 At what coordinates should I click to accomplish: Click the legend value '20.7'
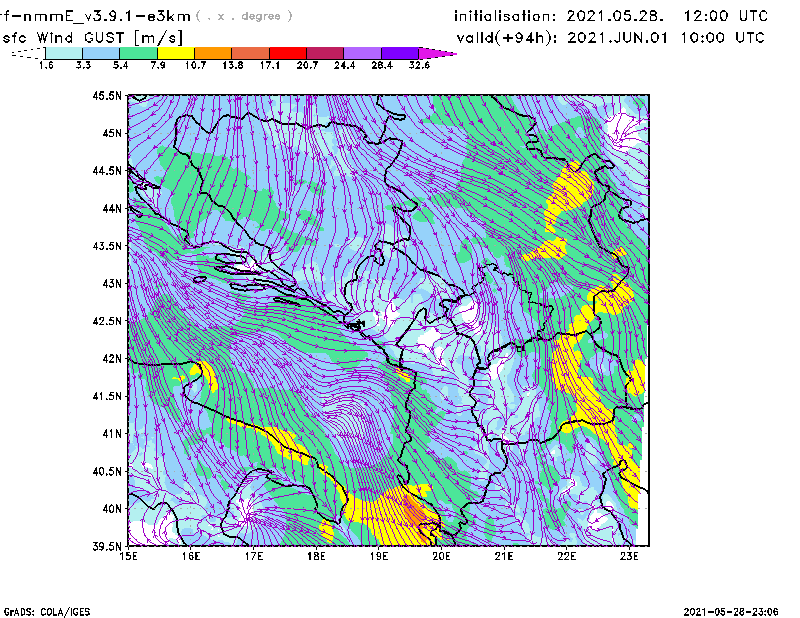[x=307, y=65]
